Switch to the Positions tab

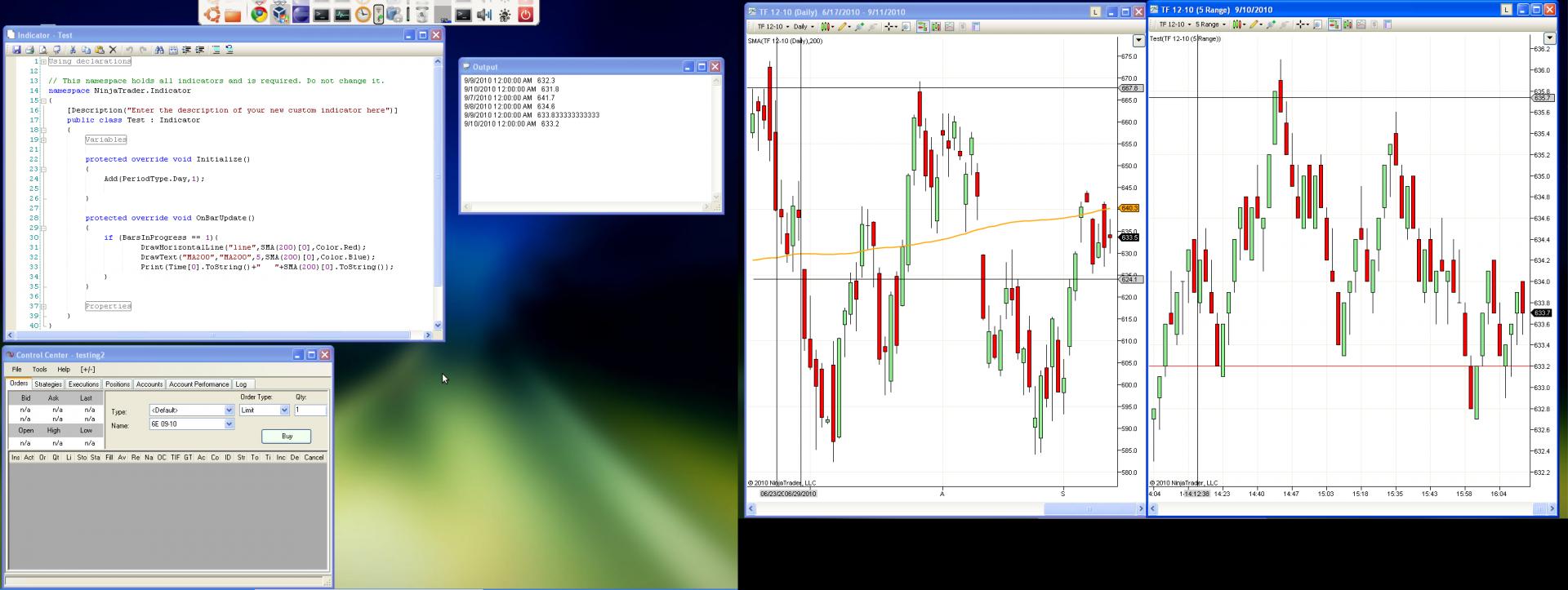coord(118,384)
